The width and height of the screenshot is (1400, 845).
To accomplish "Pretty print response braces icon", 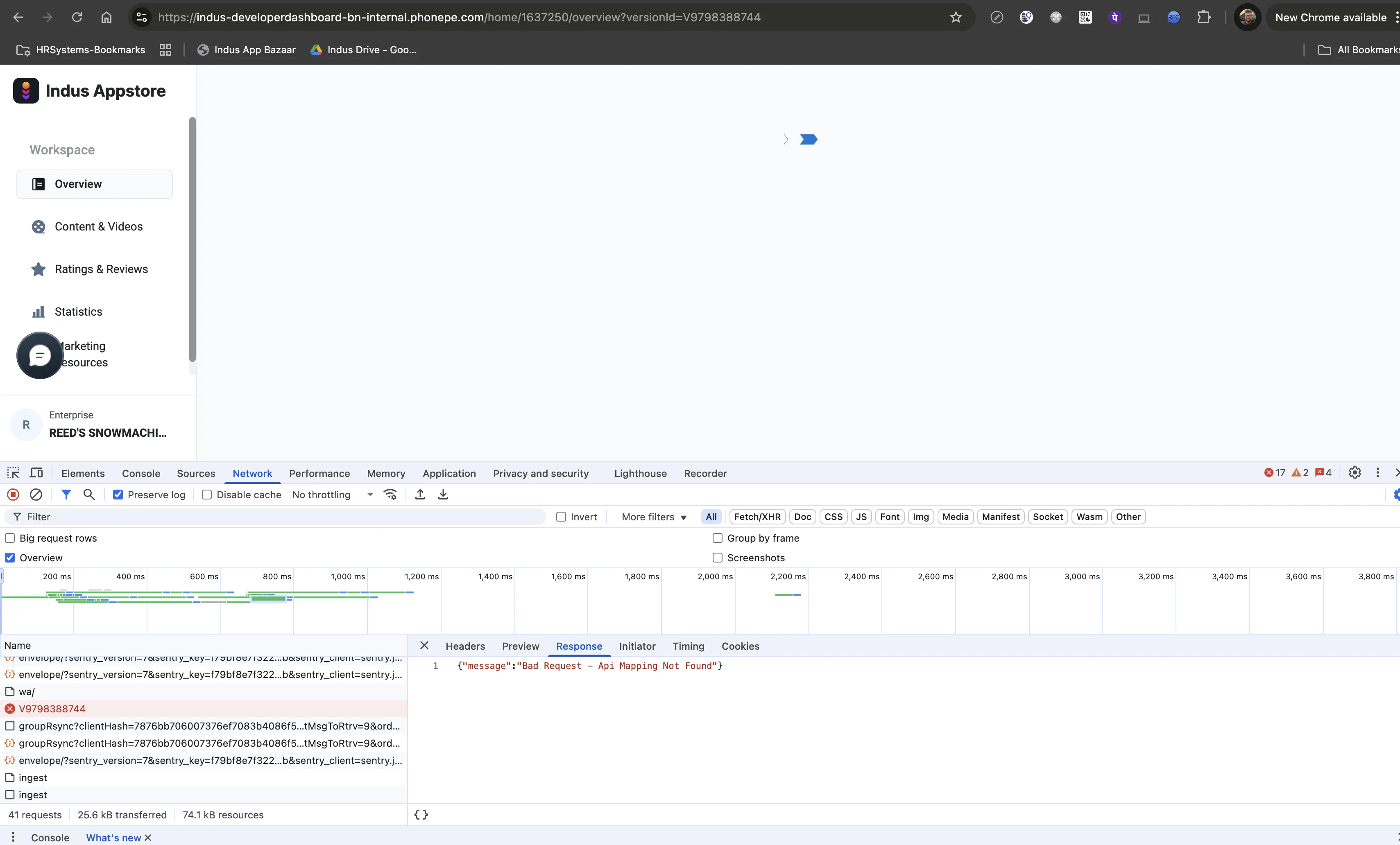I will 421,815.
